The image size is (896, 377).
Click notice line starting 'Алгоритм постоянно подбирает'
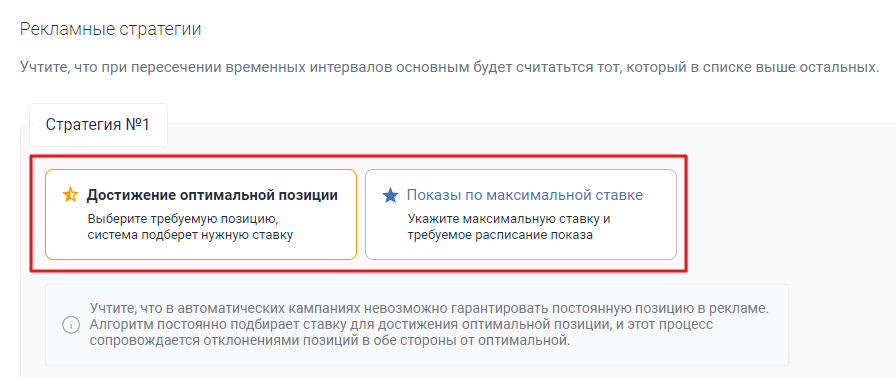[x=400, y=325]
